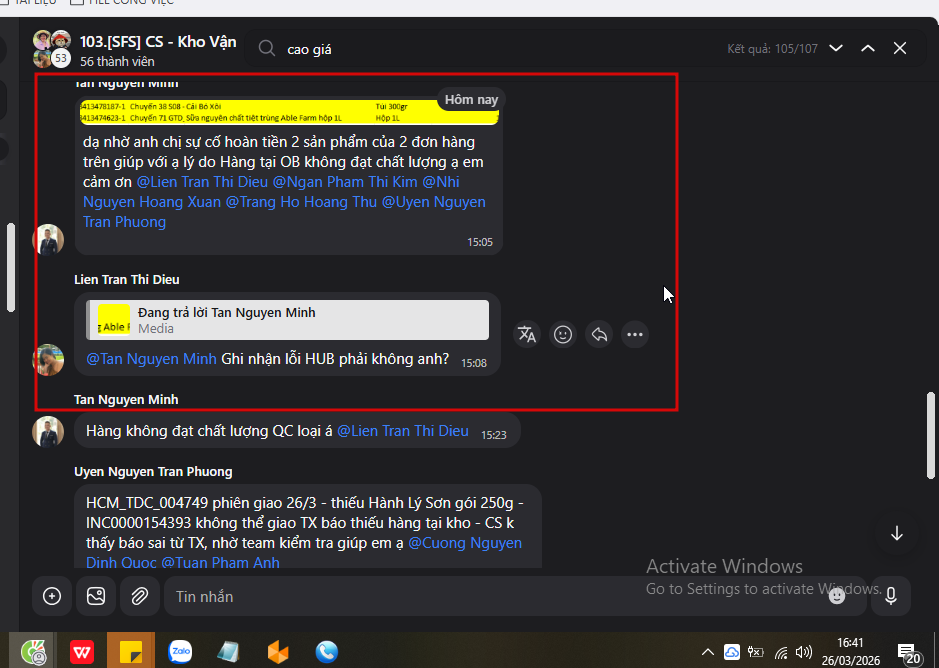Click the @Trang Ho Hoang Thu mention
939x668 pixels.
tap(301, 202)
